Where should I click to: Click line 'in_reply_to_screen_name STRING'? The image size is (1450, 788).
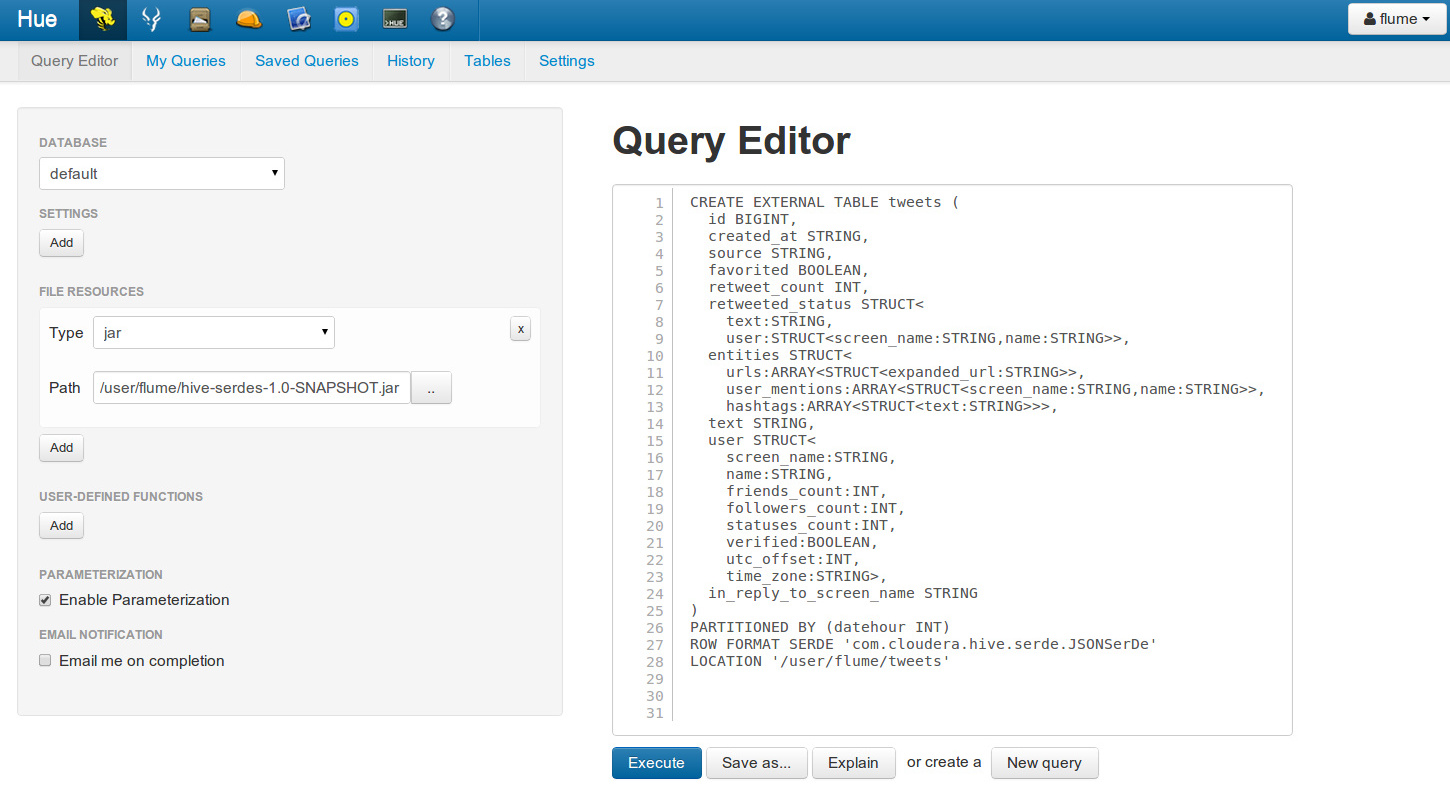click(x=843, y=594)
